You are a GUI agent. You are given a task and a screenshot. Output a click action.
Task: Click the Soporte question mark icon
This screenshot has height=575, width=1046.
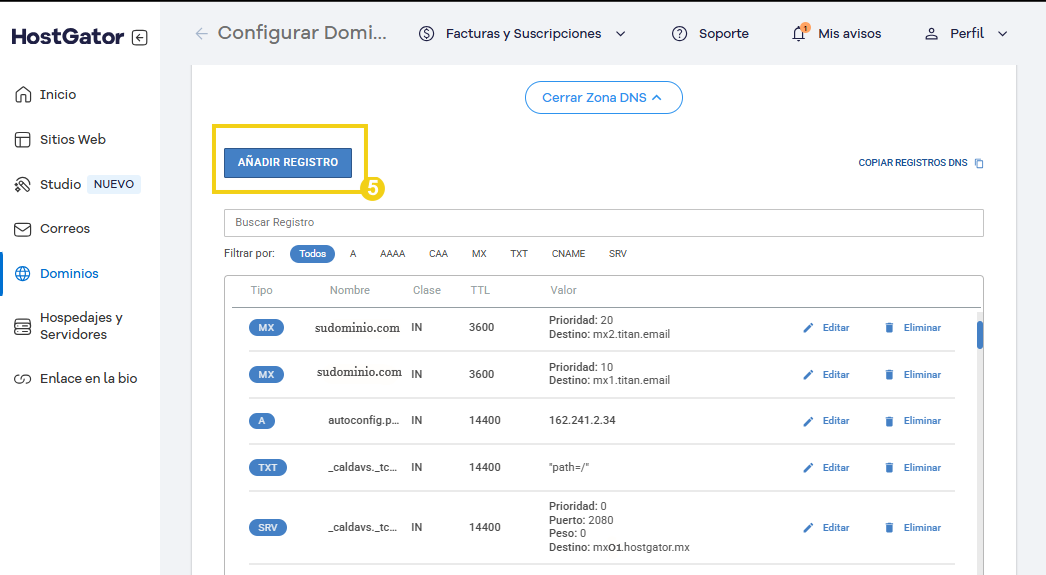[x=679, y=33]
